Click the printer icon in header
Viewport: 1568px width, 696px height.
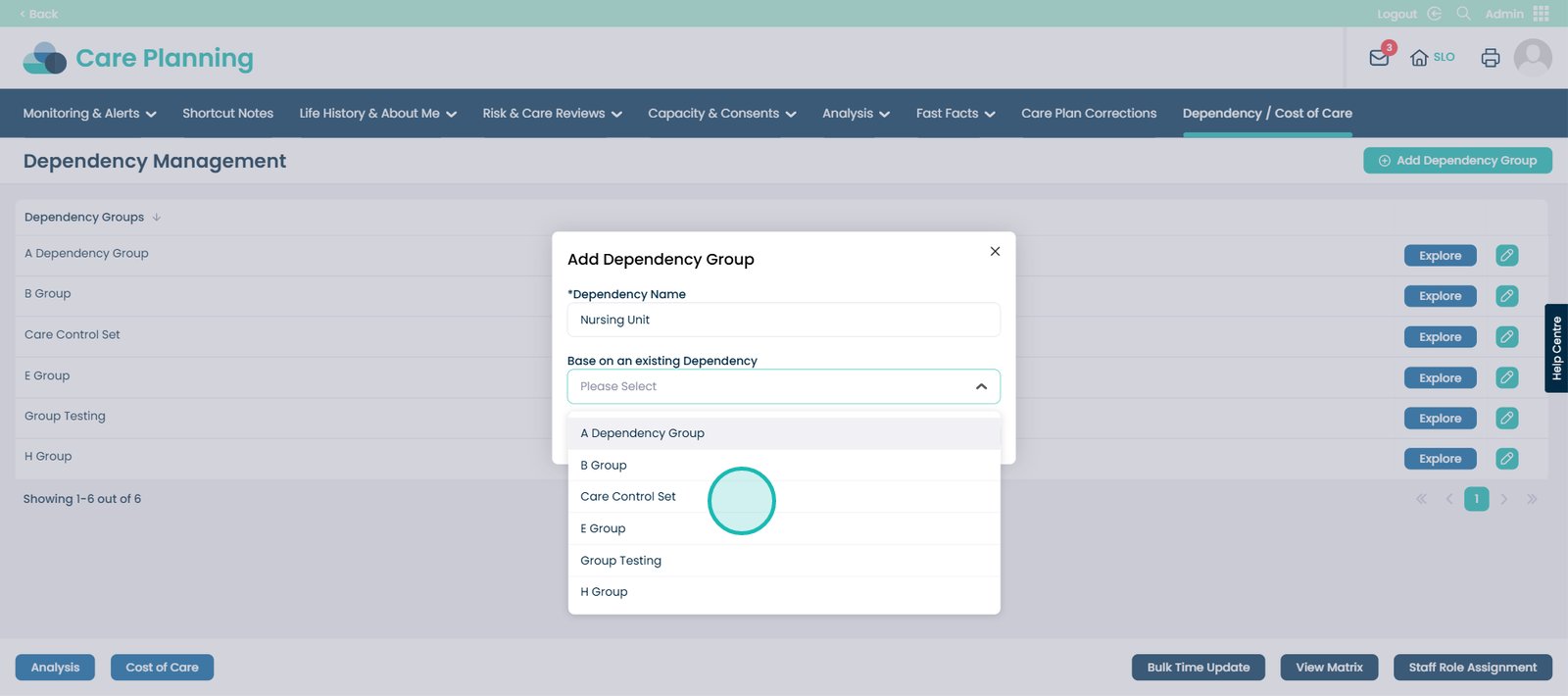(x=1490, y=58)
